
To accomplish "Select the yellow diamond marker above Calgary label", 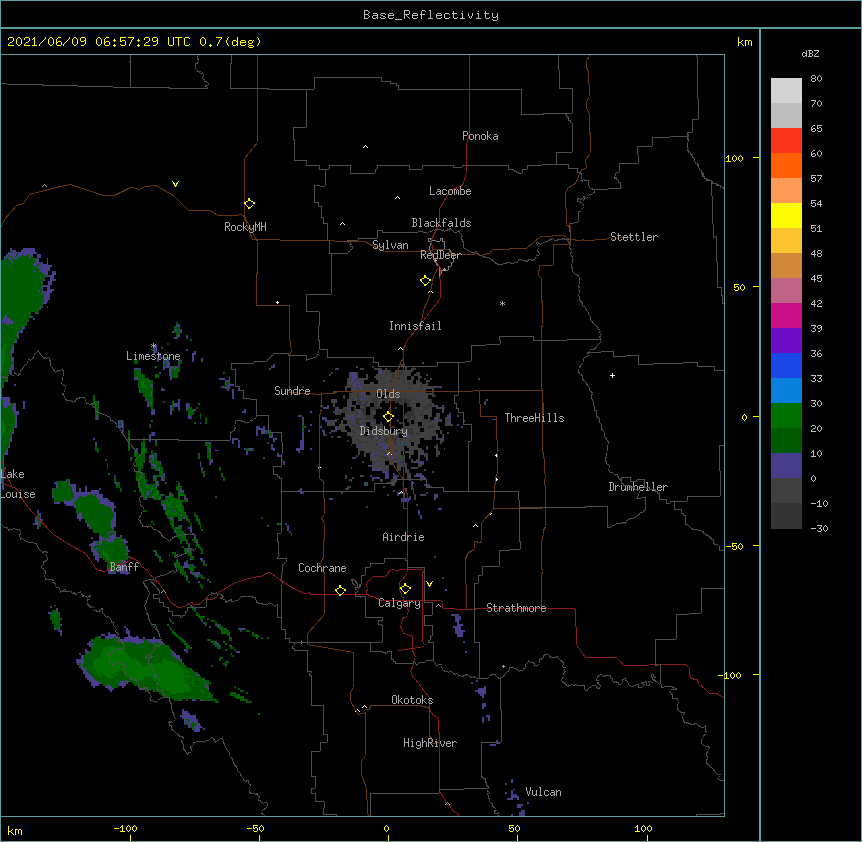I will [x=405, y=589].
